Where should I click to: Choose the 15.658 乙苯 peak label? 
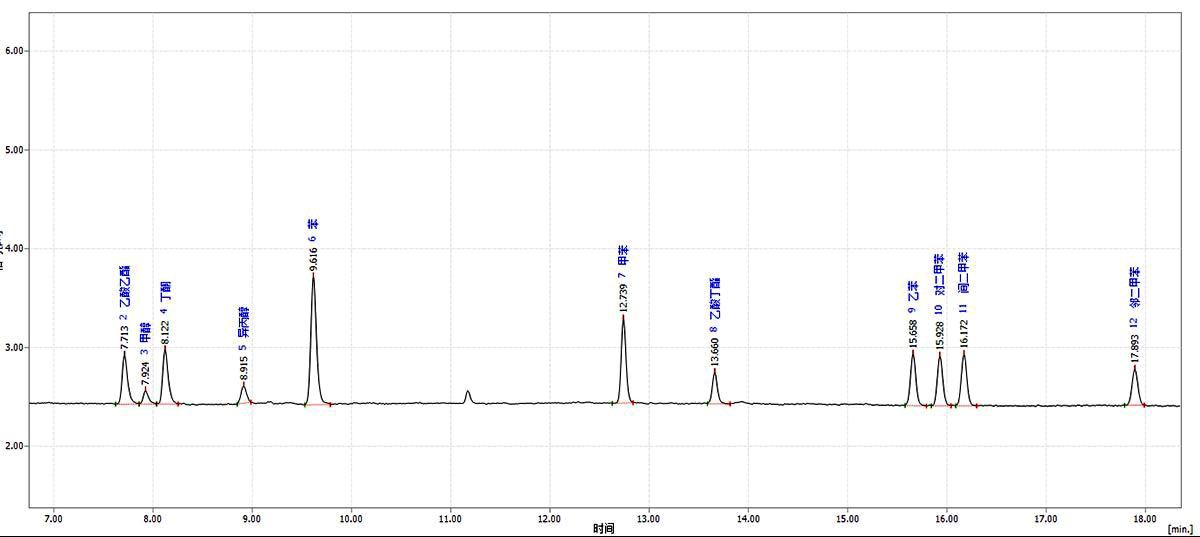pos(913,315)
